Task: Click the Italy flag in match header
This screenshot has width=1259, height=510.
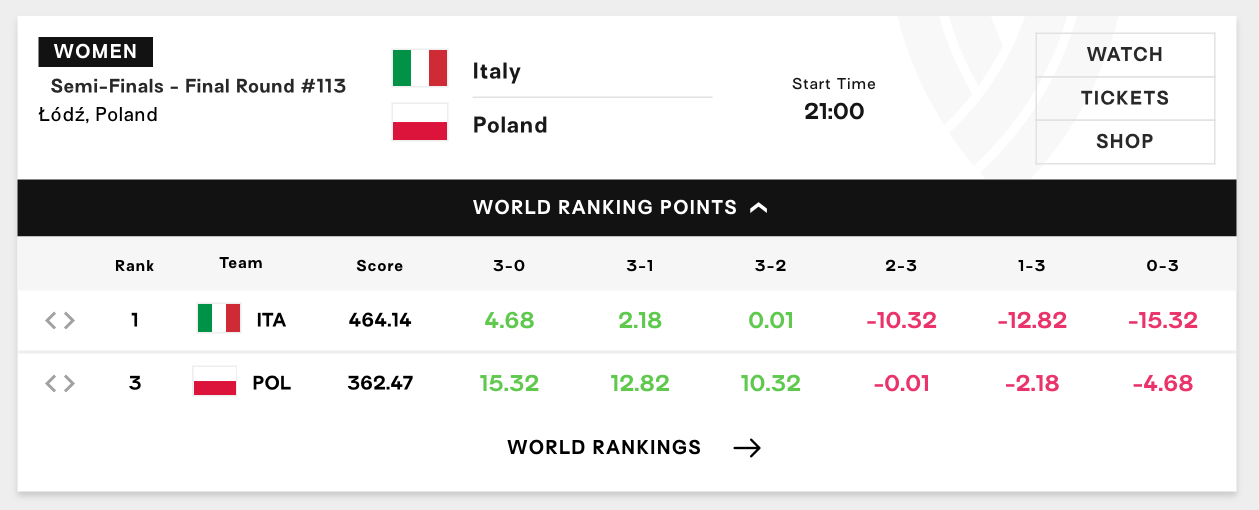Action: coord(420,68)
